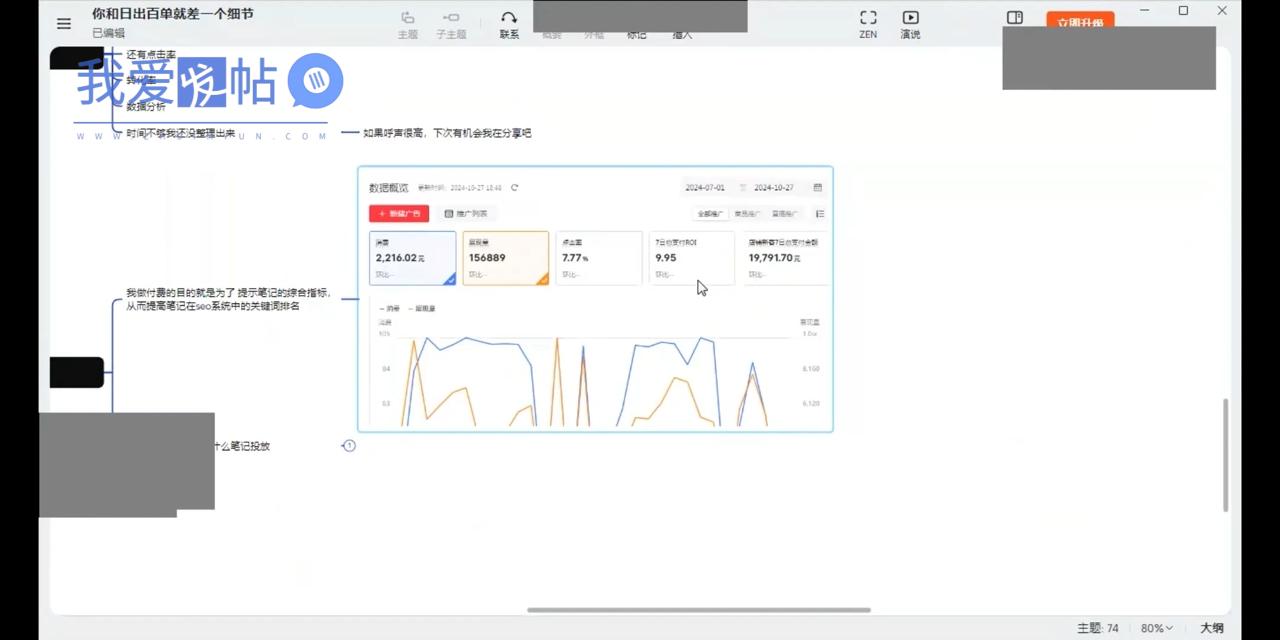Click the orange 展现量 legend entry in chart
The image size is (1280, 640).
tap(422, 309)
